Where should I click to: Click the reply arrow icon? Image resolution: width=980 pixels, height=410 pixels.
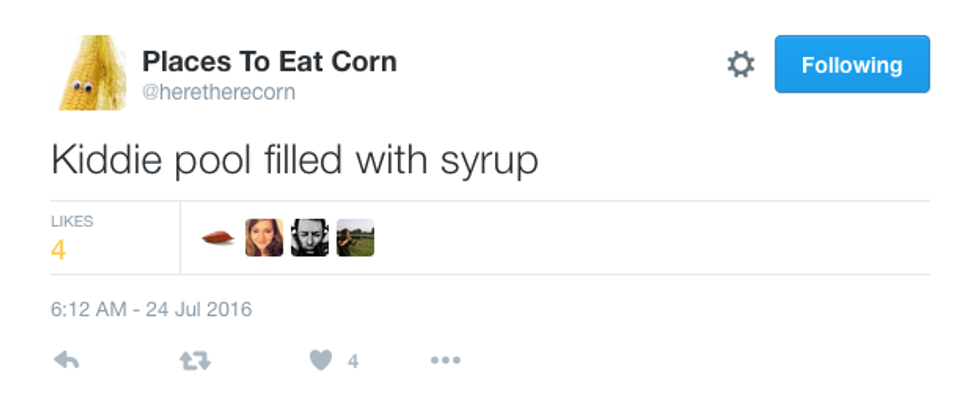coord(66,361)
